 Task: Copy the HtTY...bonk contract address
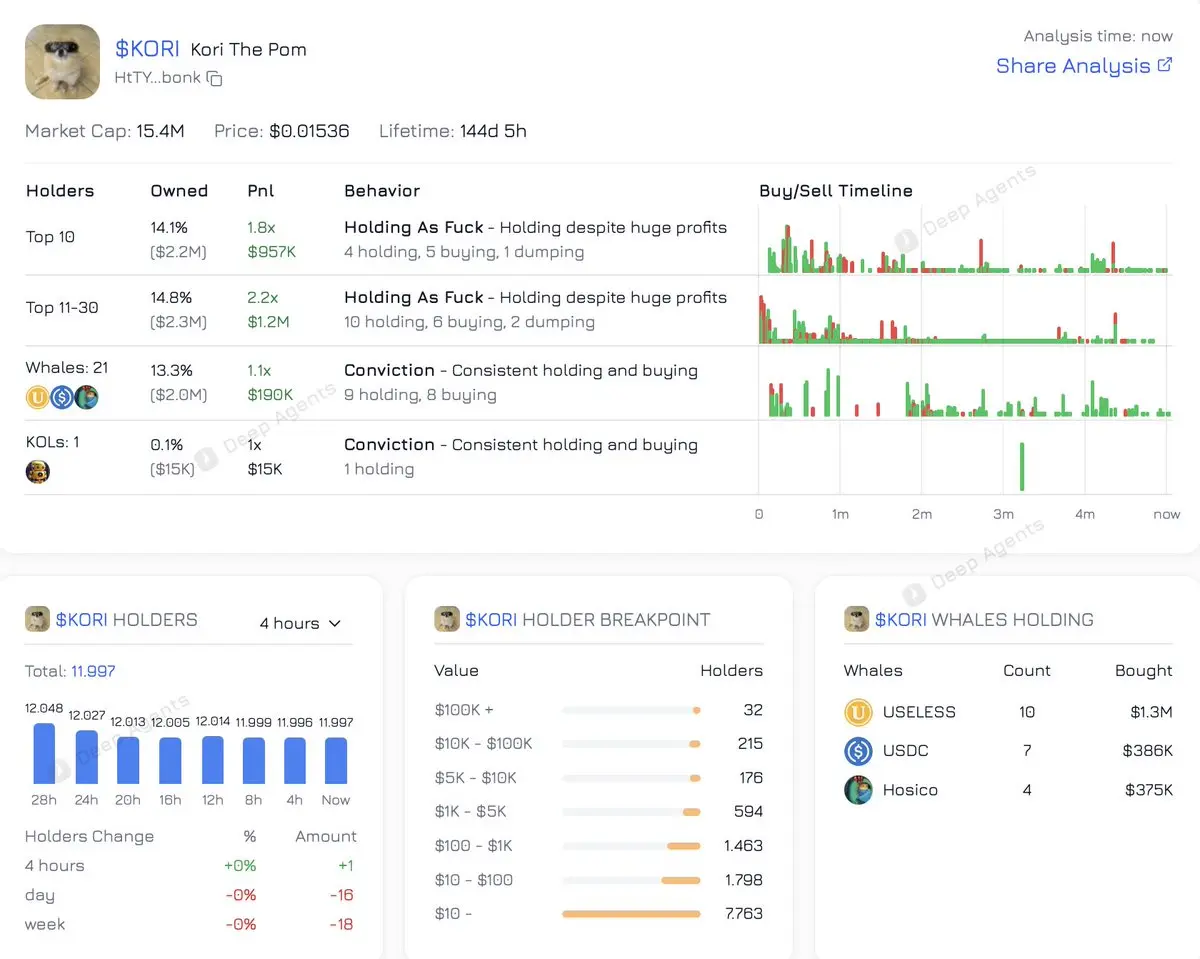pos(214,78)
